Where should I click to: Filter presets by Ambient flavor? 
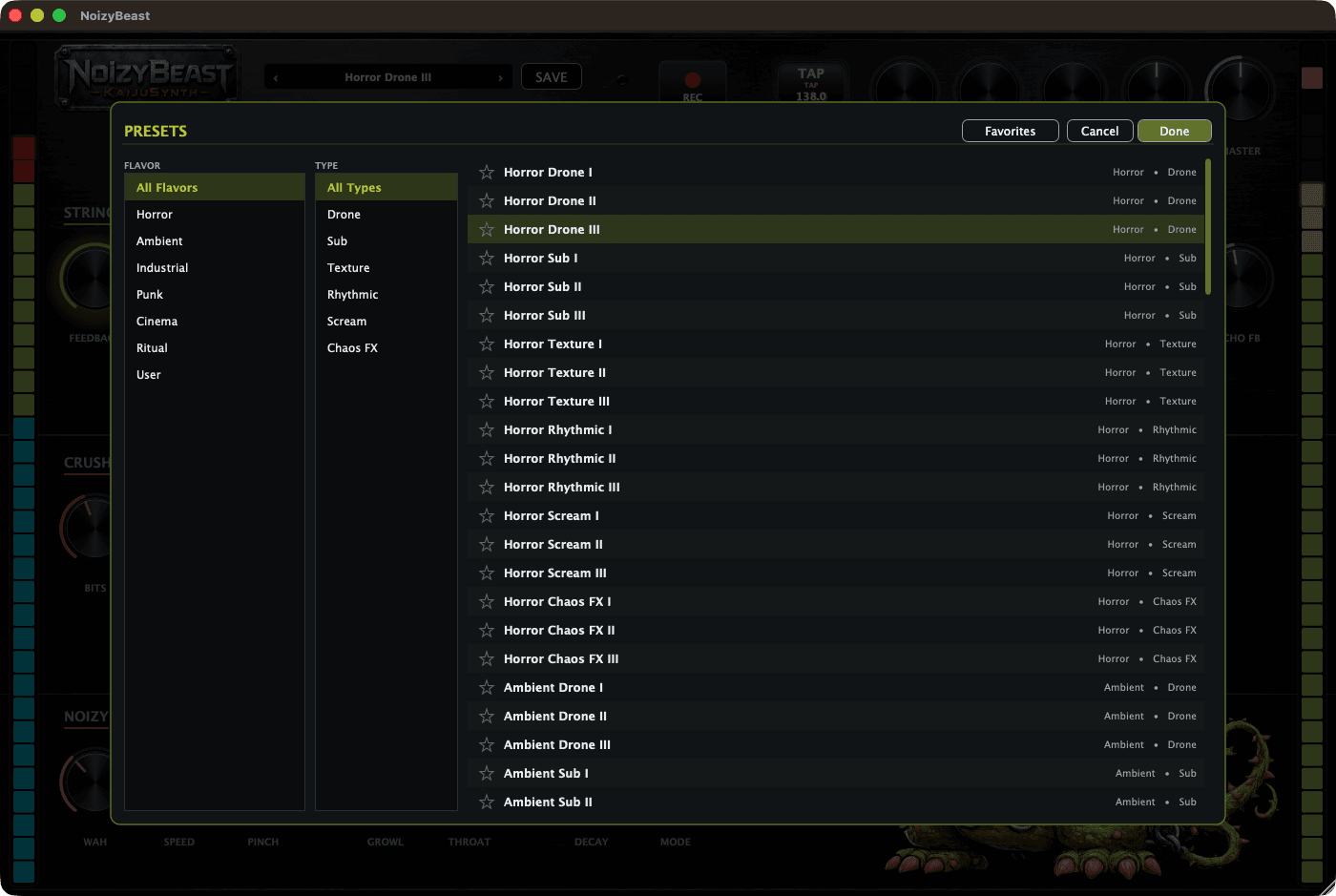click(215, 241)
